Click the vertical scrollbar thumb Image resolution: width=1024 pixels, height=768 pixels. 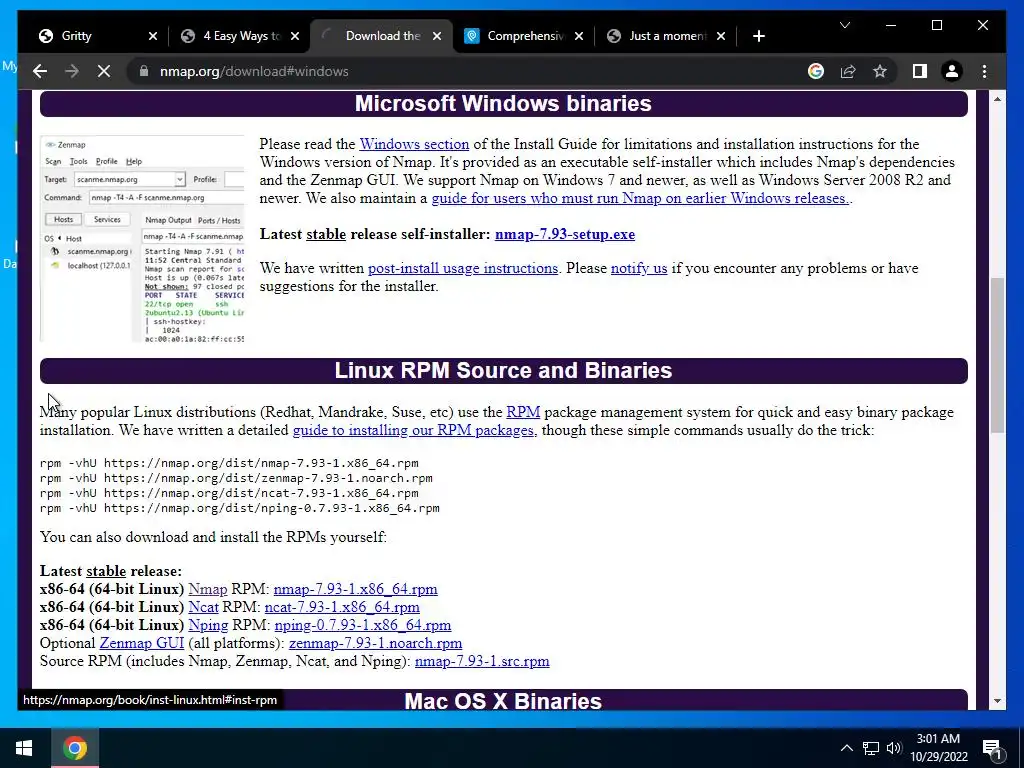tap(997, 355)
